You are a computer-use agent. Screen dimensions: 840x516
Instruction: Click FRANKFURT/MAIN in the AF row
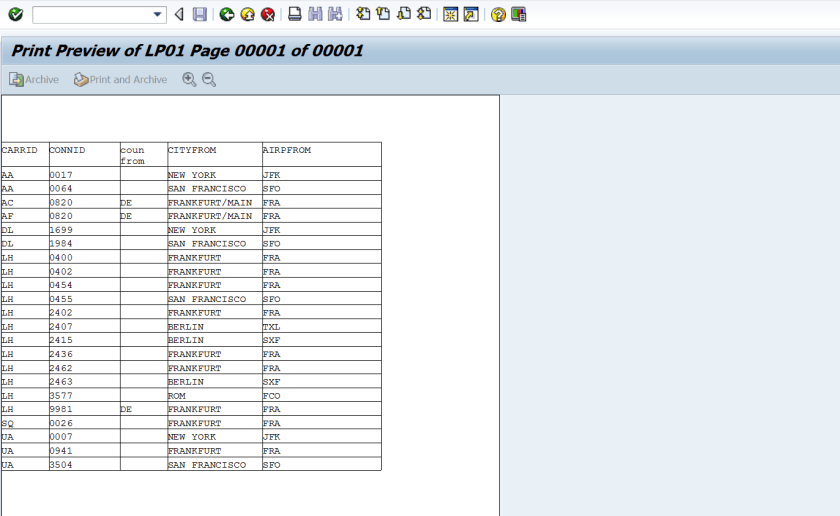209,216
